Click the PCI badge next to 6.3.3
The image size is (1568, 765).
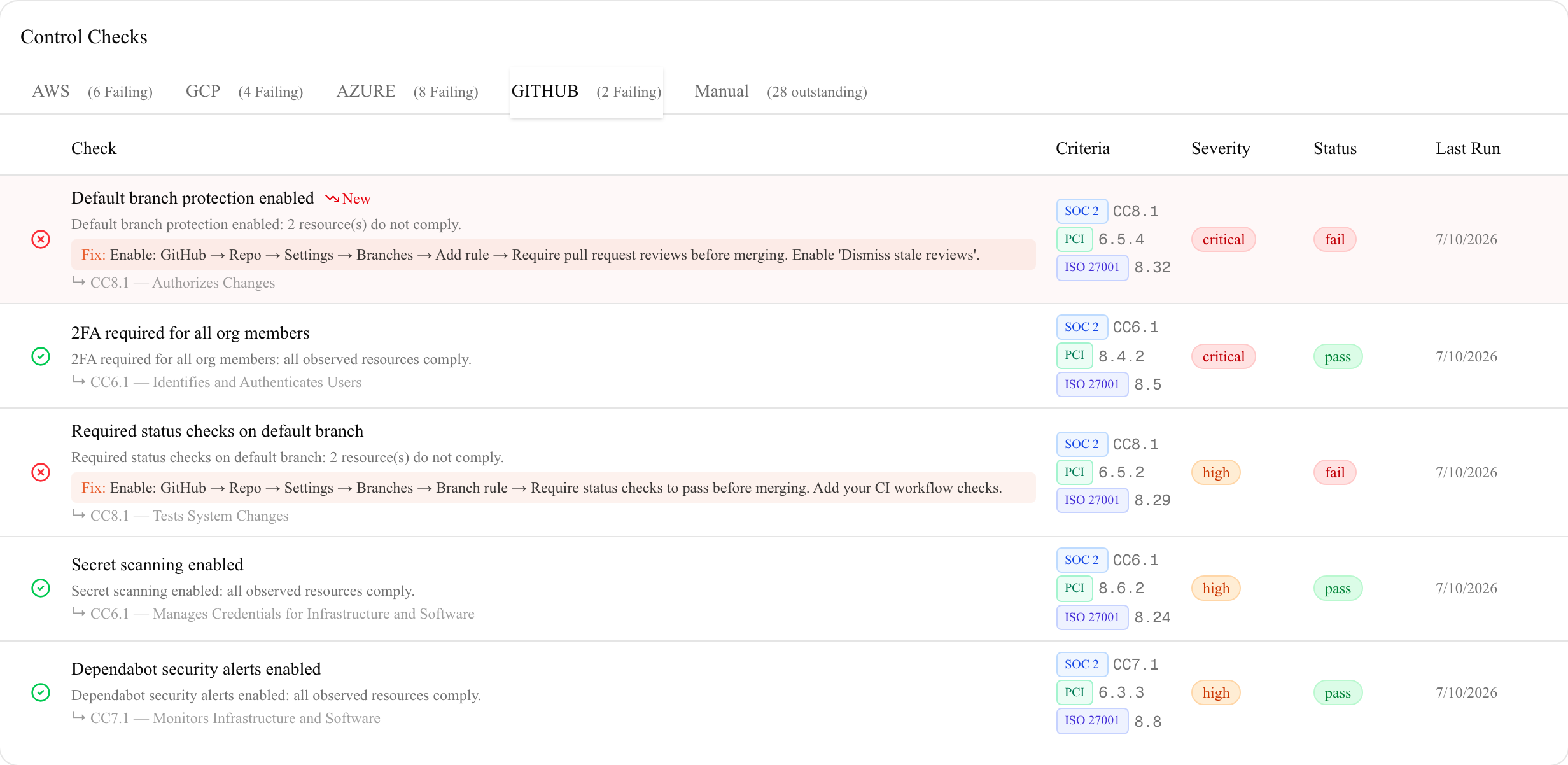[x=1075, y=692]
